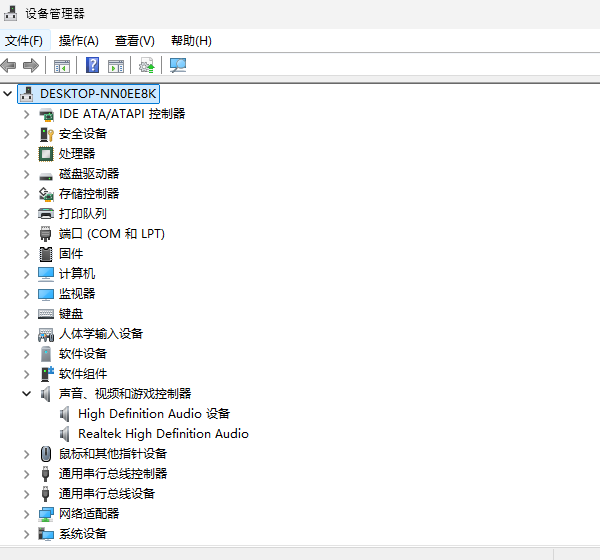600x560 pixels.
Task: Open the 帮助(H) menu
Action: [191, 41]
